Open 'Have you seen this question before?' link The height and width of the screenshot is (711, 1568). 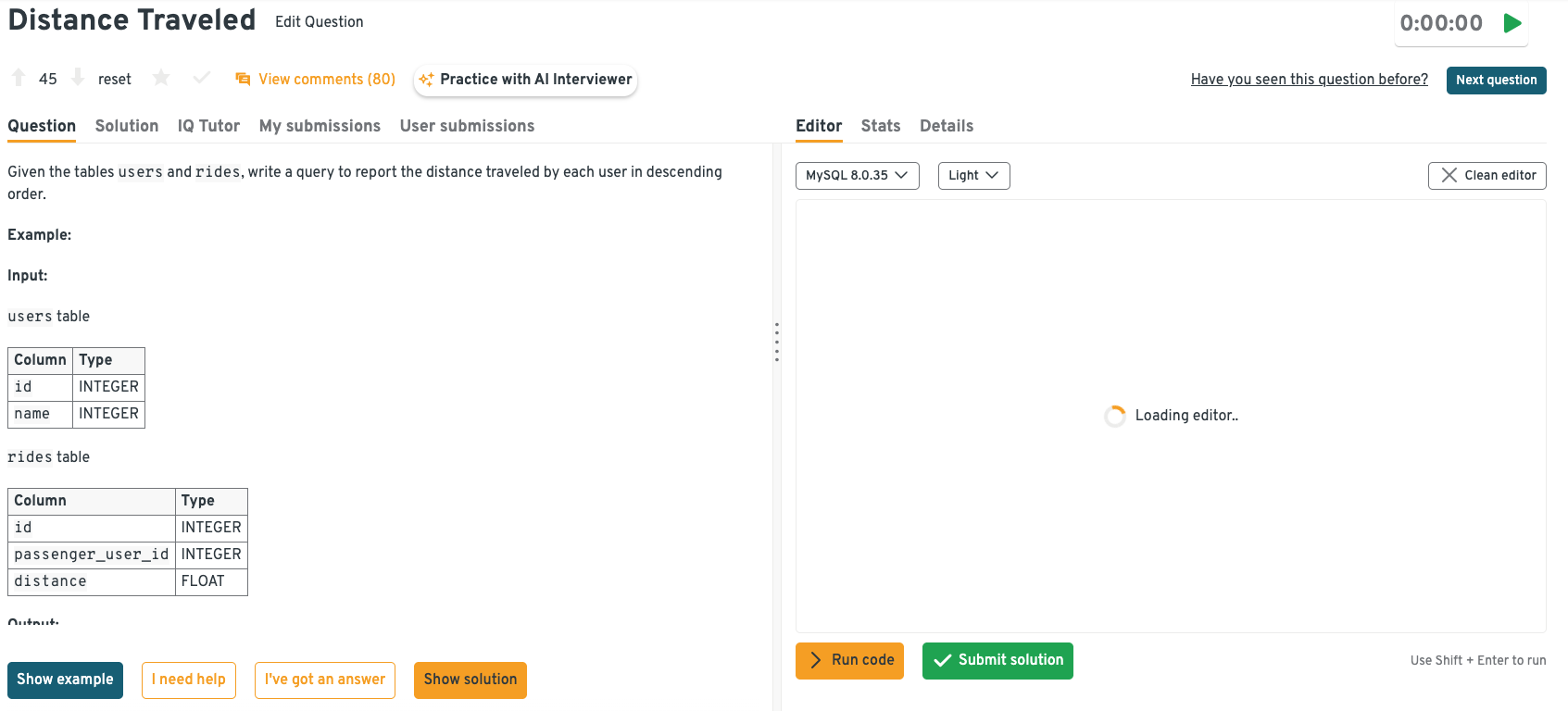coord(1309,80)
